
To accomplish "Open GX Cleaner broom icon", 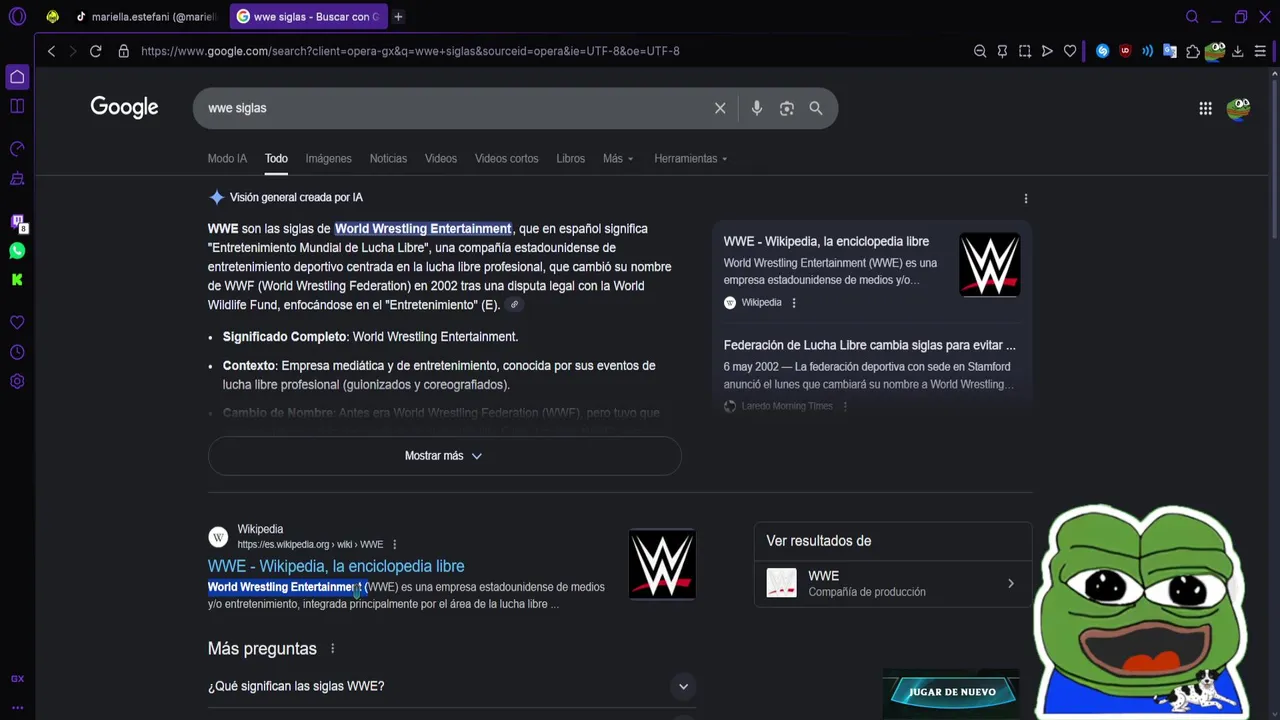I will 17,178.
